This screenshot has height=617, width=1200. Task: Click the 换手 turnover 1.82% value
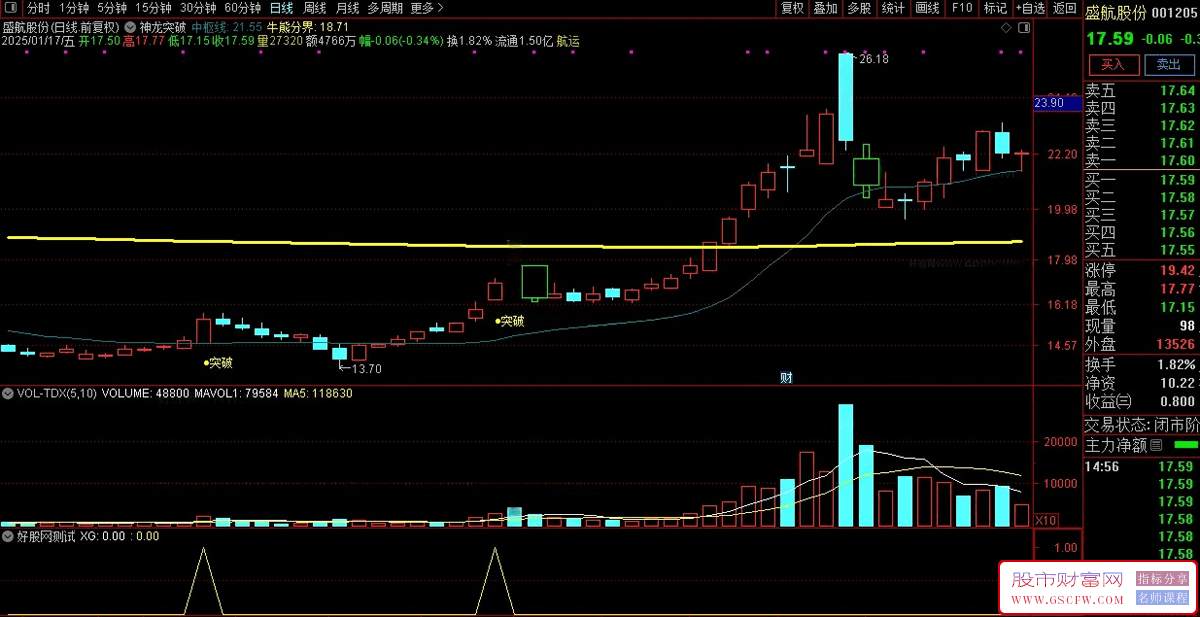point(1175,364)
